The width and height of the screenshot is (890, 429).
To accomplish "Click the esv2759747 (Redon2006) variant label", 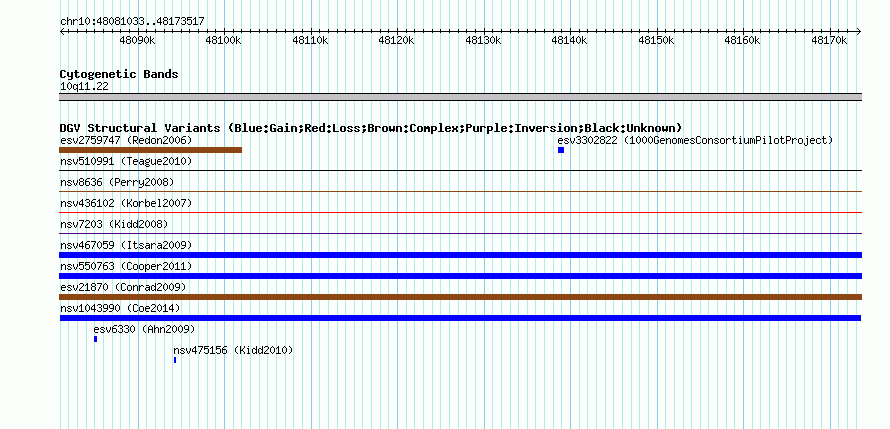I will coord(126,140).
